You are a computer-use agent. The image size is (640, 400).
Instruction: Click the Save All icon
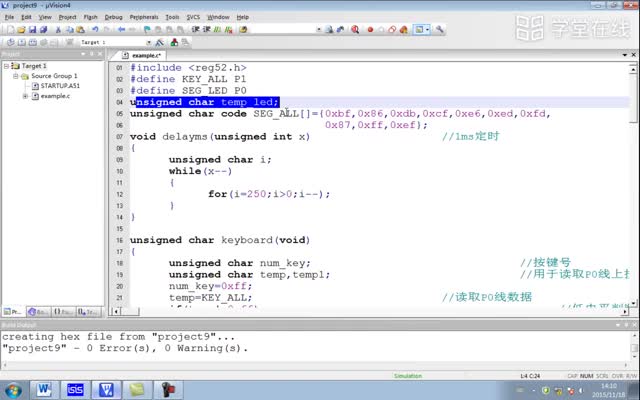(x=43, y=29)
